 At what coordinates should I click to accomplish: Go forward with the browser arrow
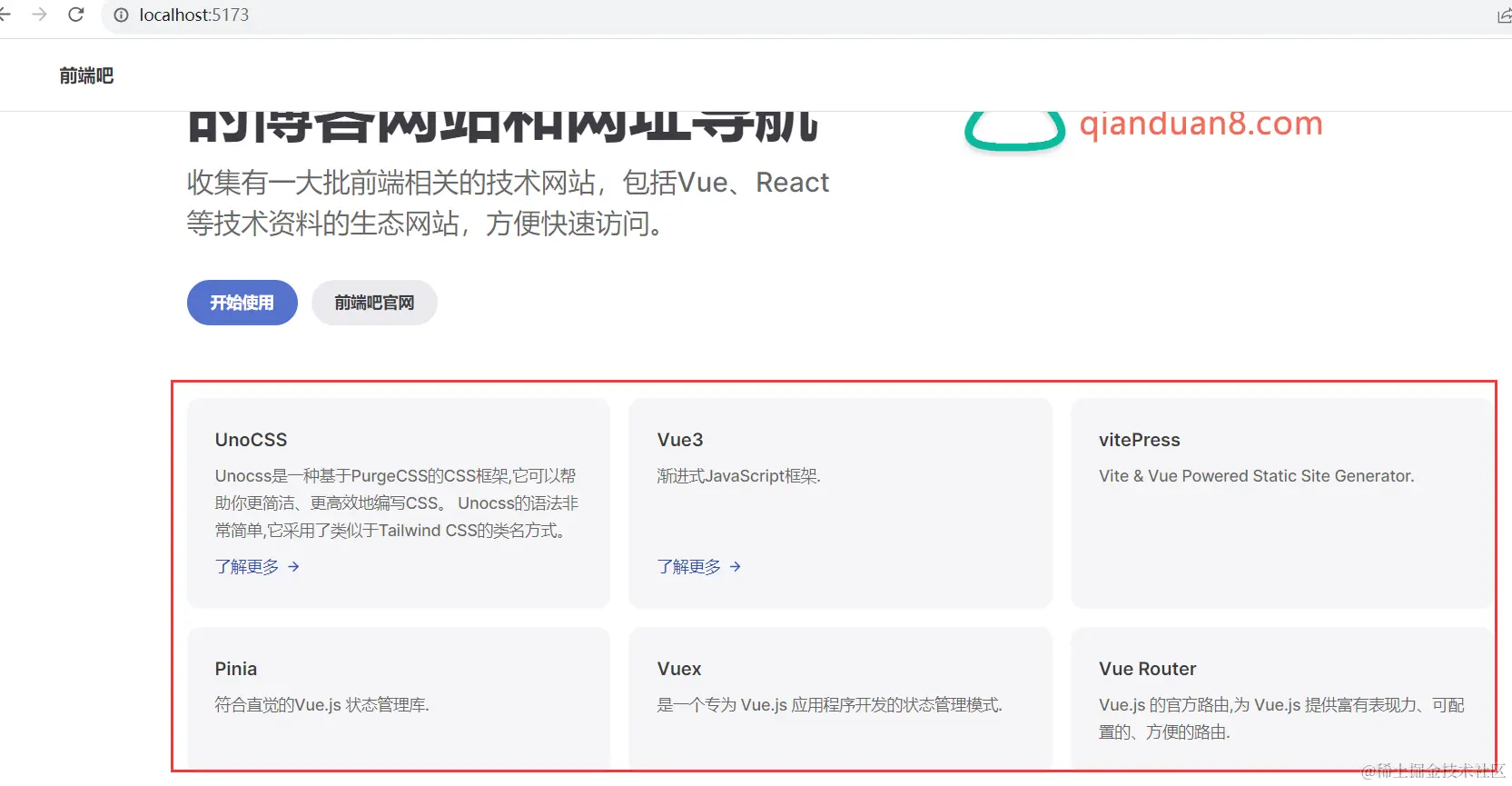[39, 15]
